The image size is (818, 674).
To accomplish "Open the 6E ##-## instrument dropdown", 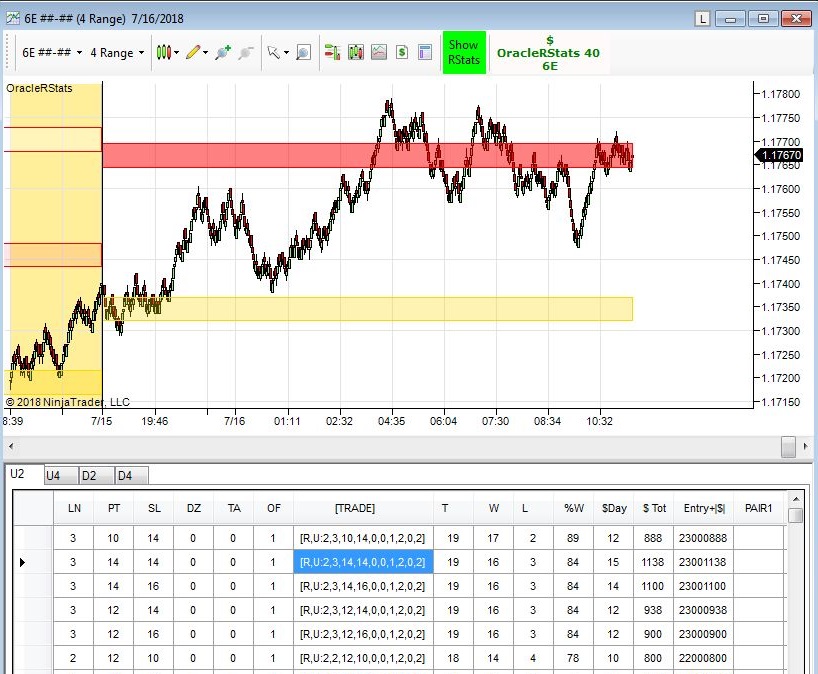I will pyautogui.click(x=52, y=53).
